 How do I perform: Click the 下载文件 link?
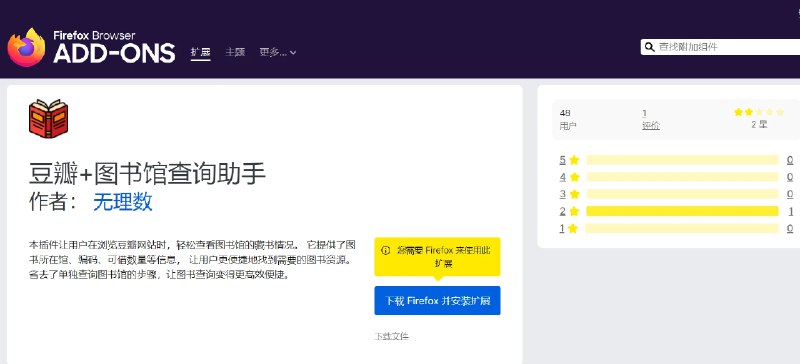click(x=391, y=336)
